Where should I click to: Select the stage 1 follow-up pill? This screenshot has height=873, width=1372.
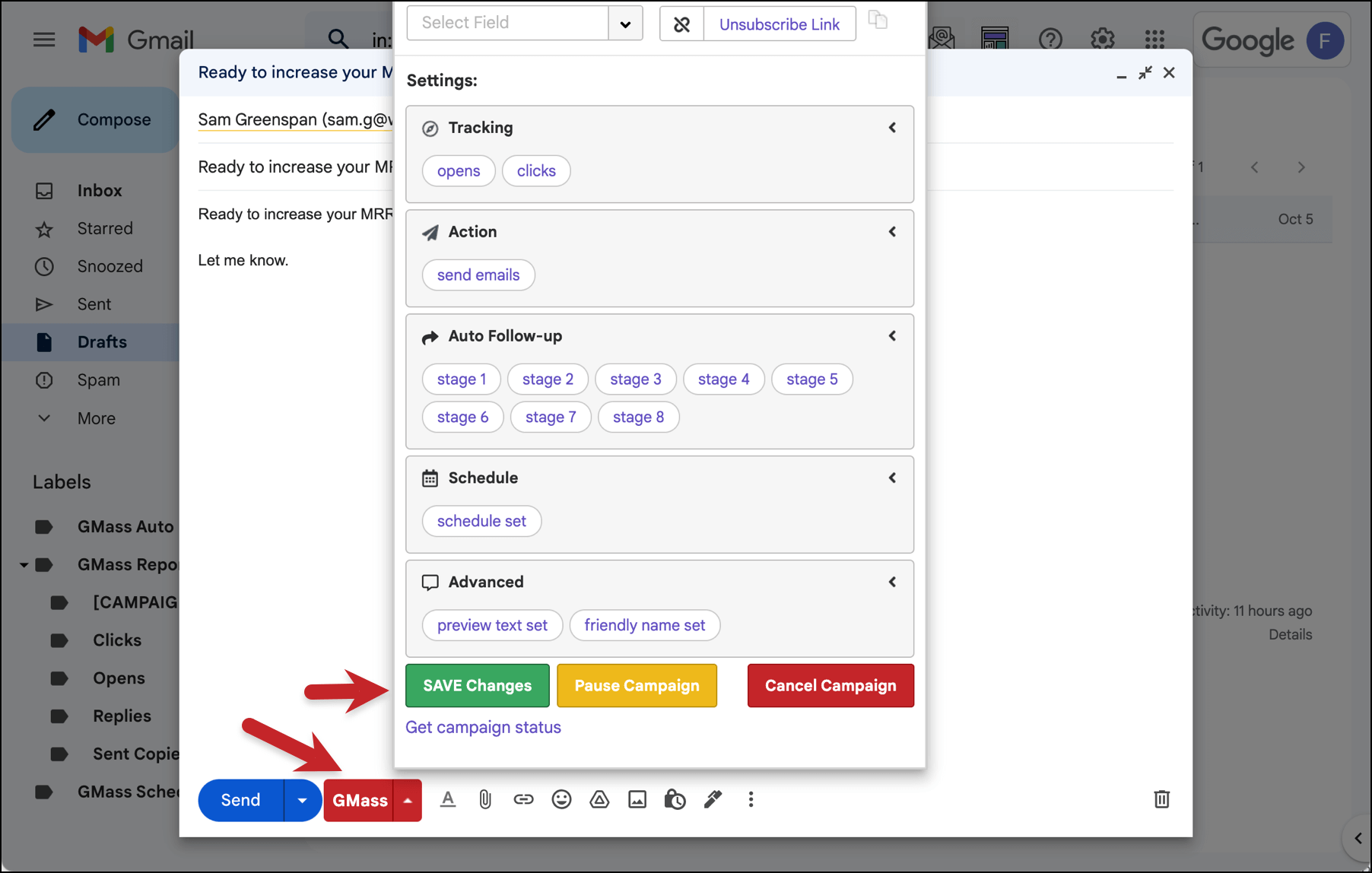(462, 379)
